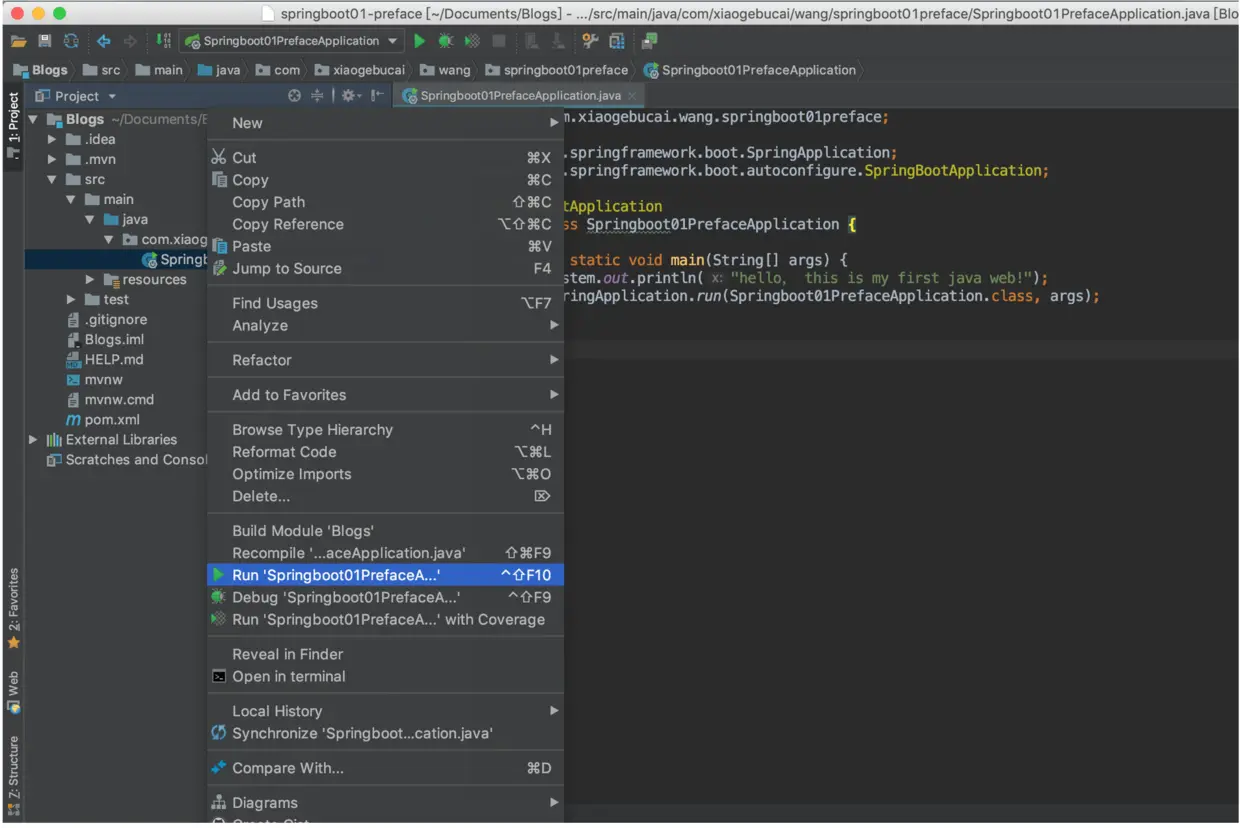The width and height of the screenshot is (1240, 828).
Task: Click the Collapse All icon in the Project panel
Action: [317, 96]
